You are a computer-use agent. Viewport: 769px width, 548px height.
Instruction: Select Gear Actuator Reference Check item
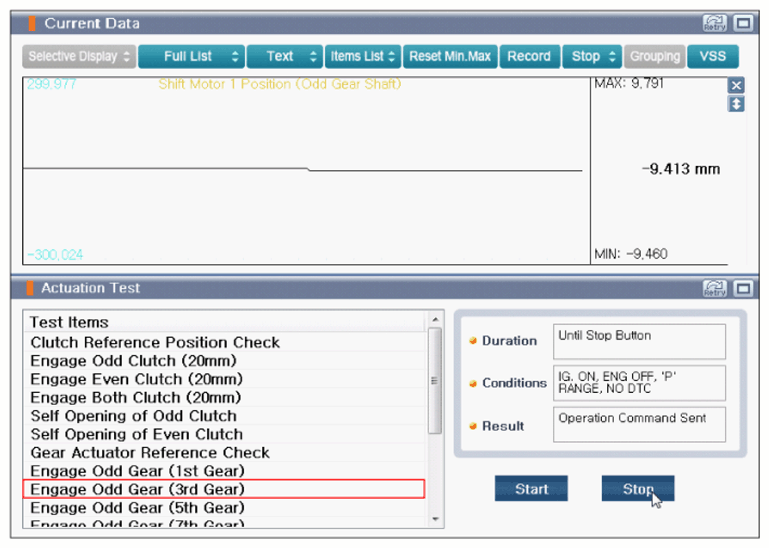click(224, 452)
